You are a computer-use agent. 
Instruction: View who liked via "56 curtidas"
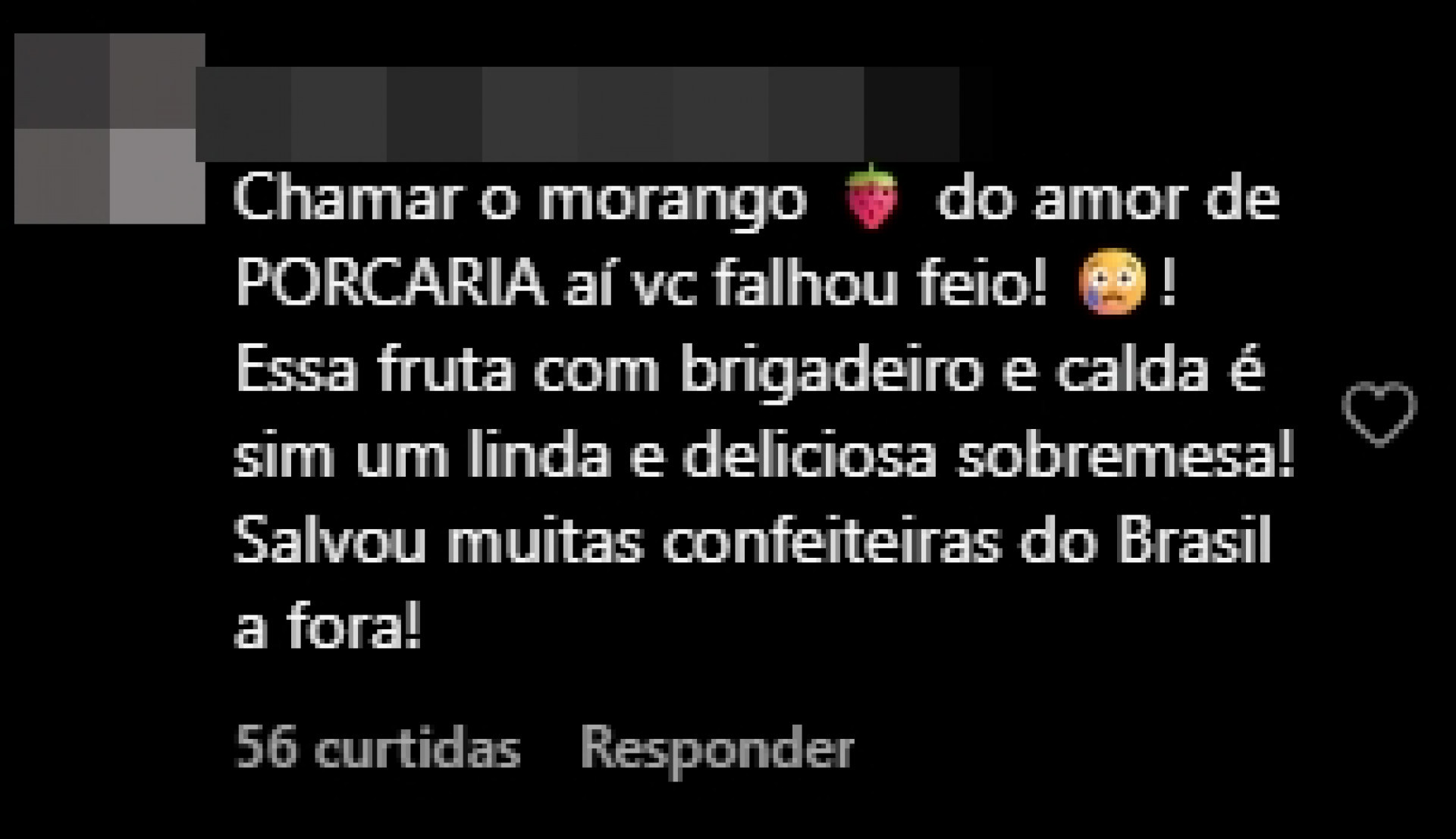(378, 750)
